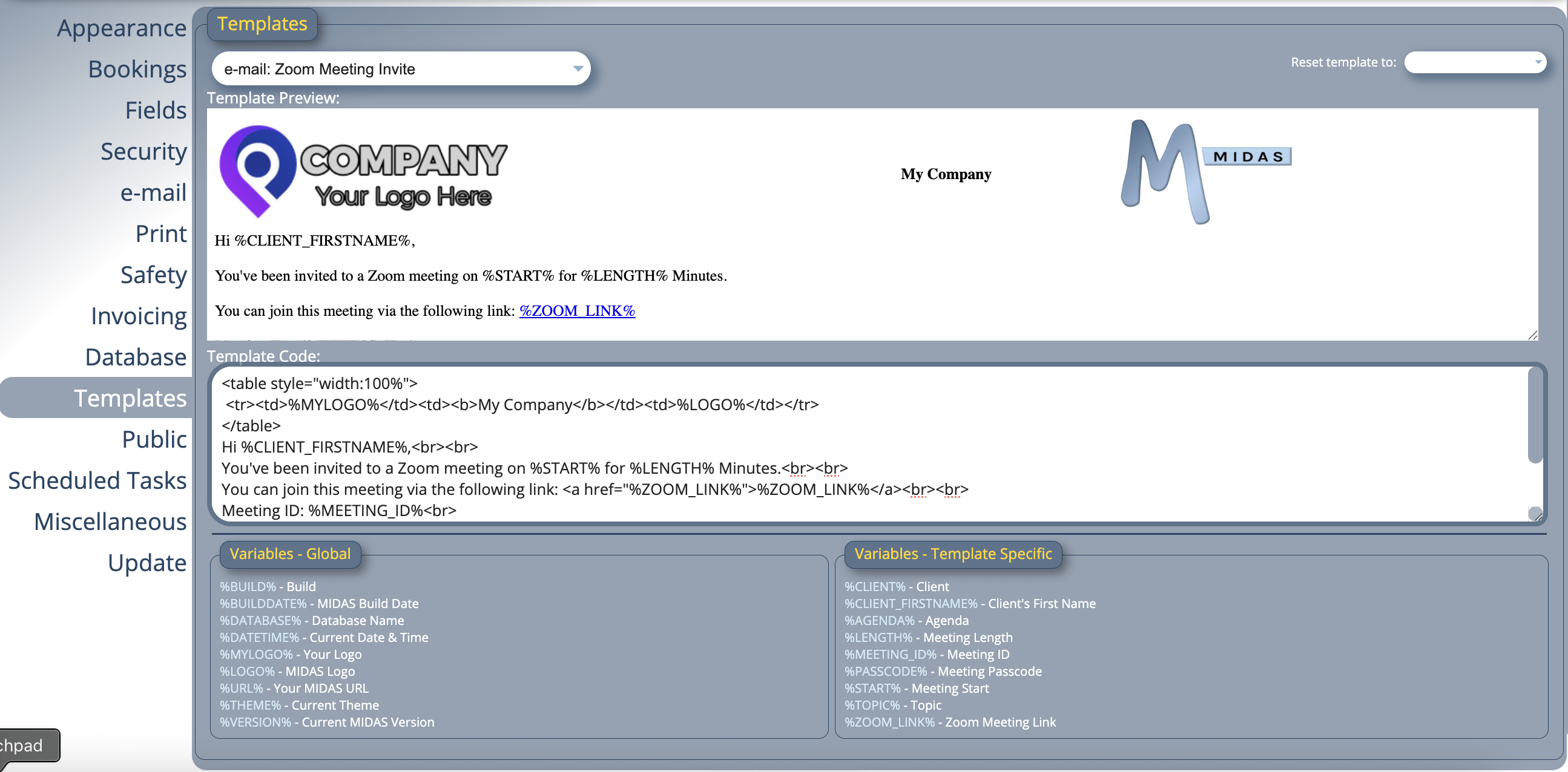This screenshot has width=1568, height=772.
Task: Click the MIDAS logo in preview
Action: 1206,172
